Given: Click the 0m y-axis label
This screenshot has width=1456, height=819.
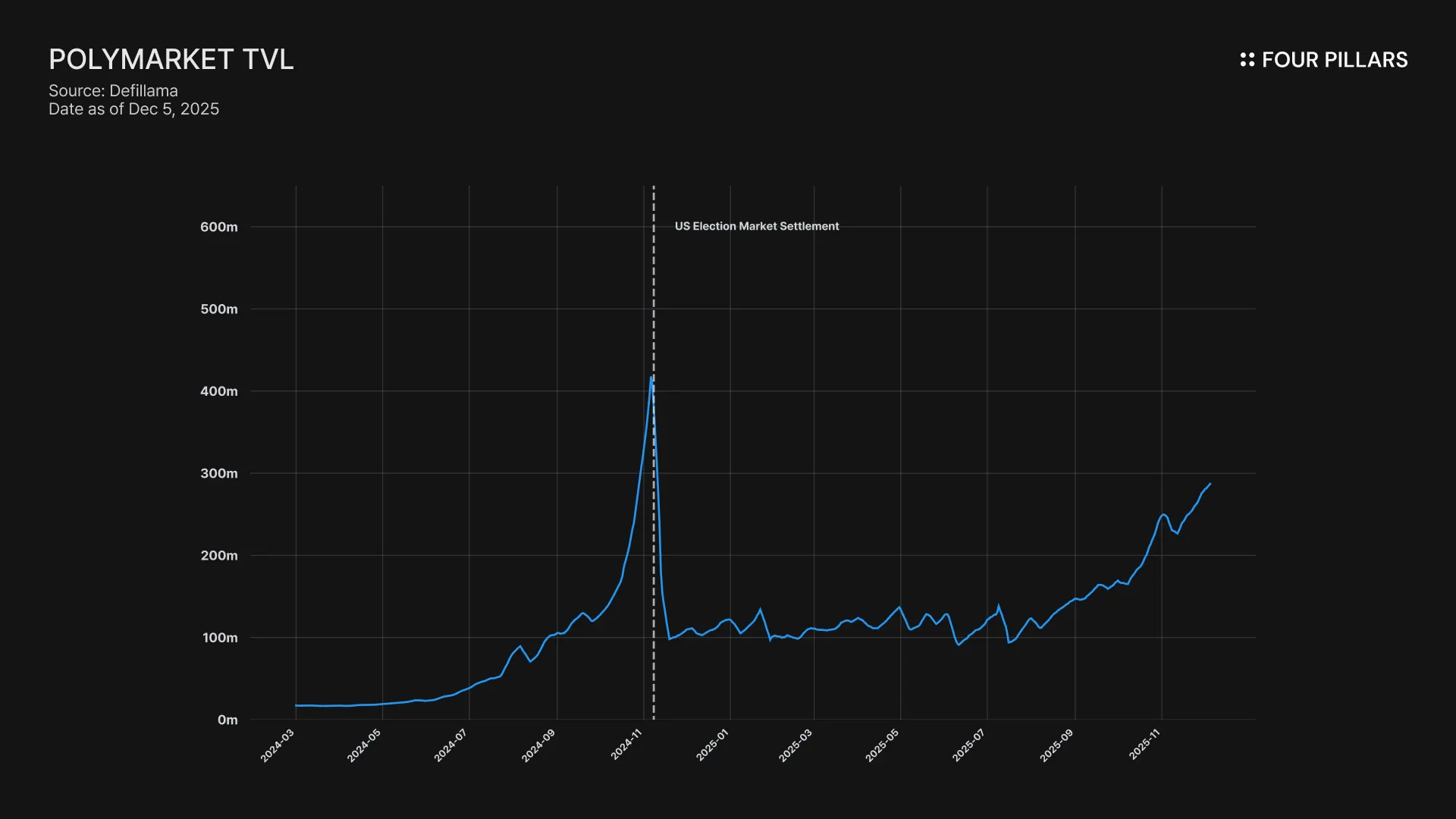Looking at the screenshot, I should [227, 720].
